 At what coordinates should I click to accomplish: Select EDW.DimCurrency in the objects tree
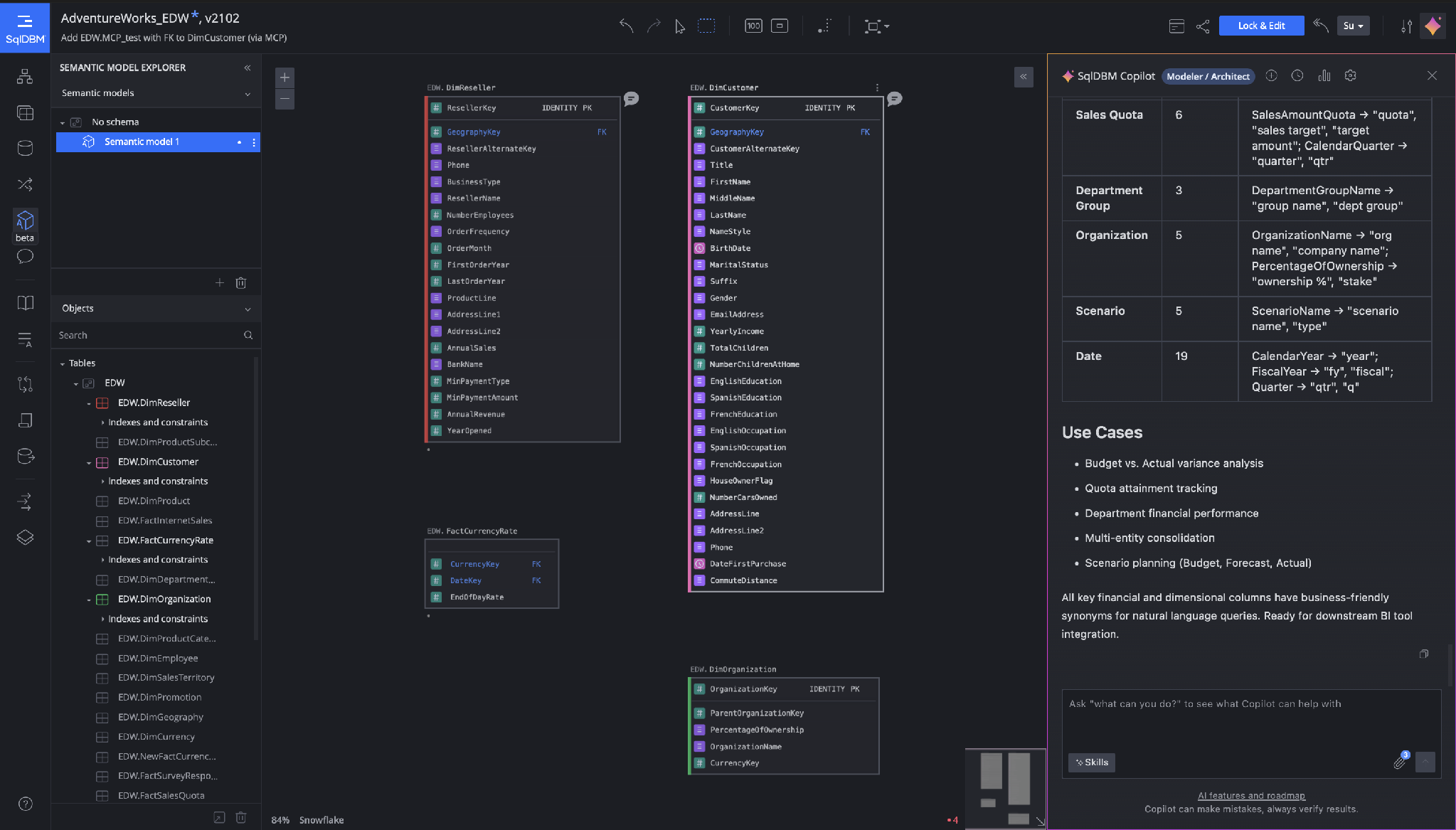pos(156,737)
